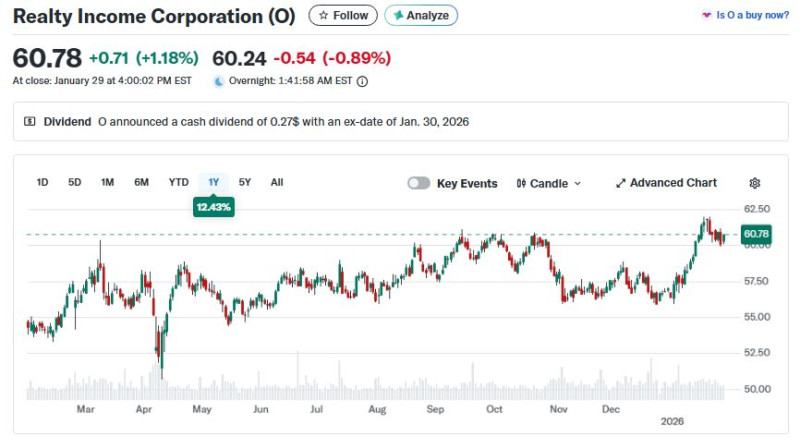Click the Jun x-axis label

click(x=261, y=409)
